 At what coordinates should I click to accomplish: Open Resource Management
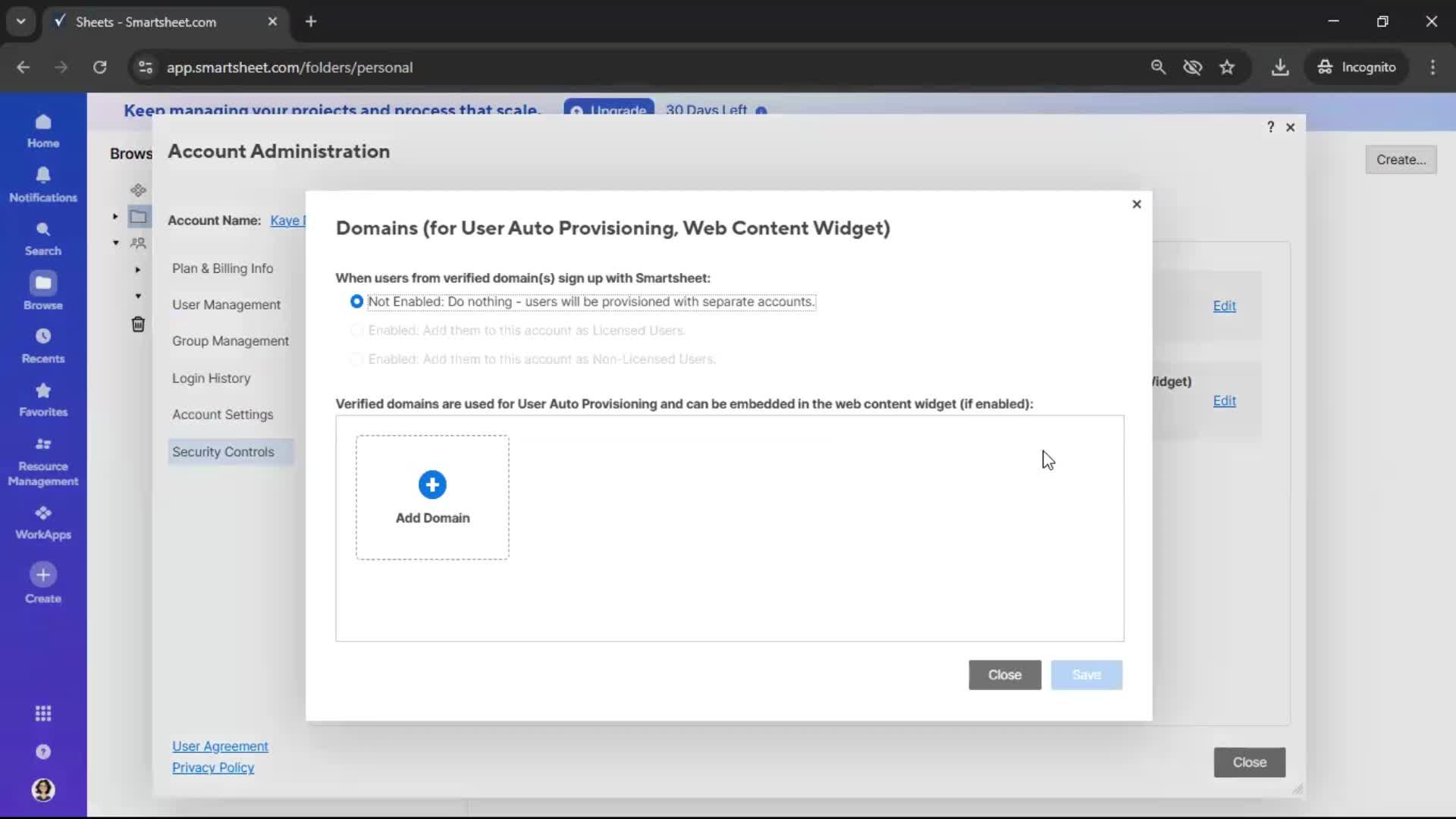tap(43, 459)
